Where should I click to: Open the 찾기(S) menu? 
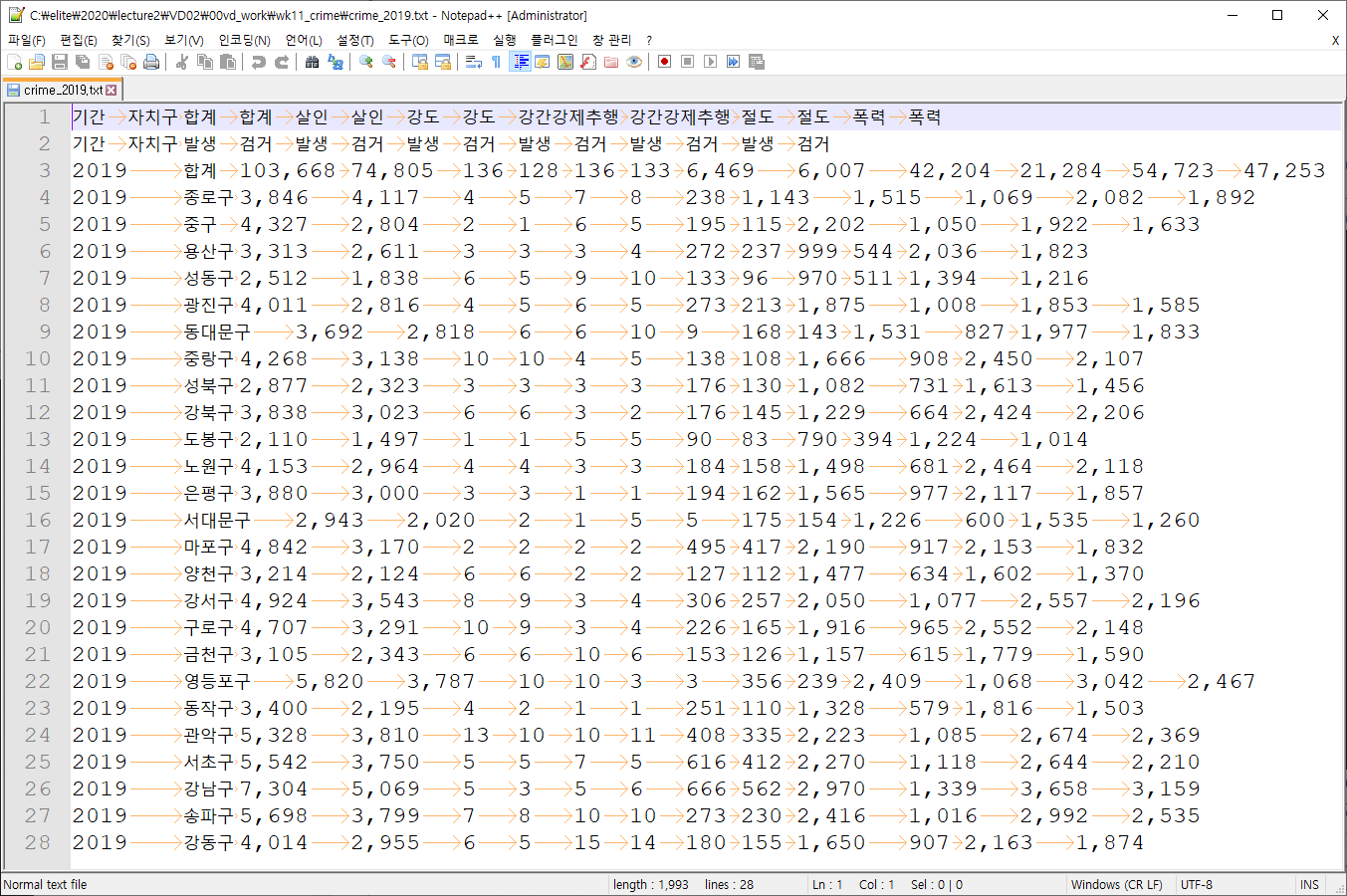pyautogui.click(x=130, y=40)
